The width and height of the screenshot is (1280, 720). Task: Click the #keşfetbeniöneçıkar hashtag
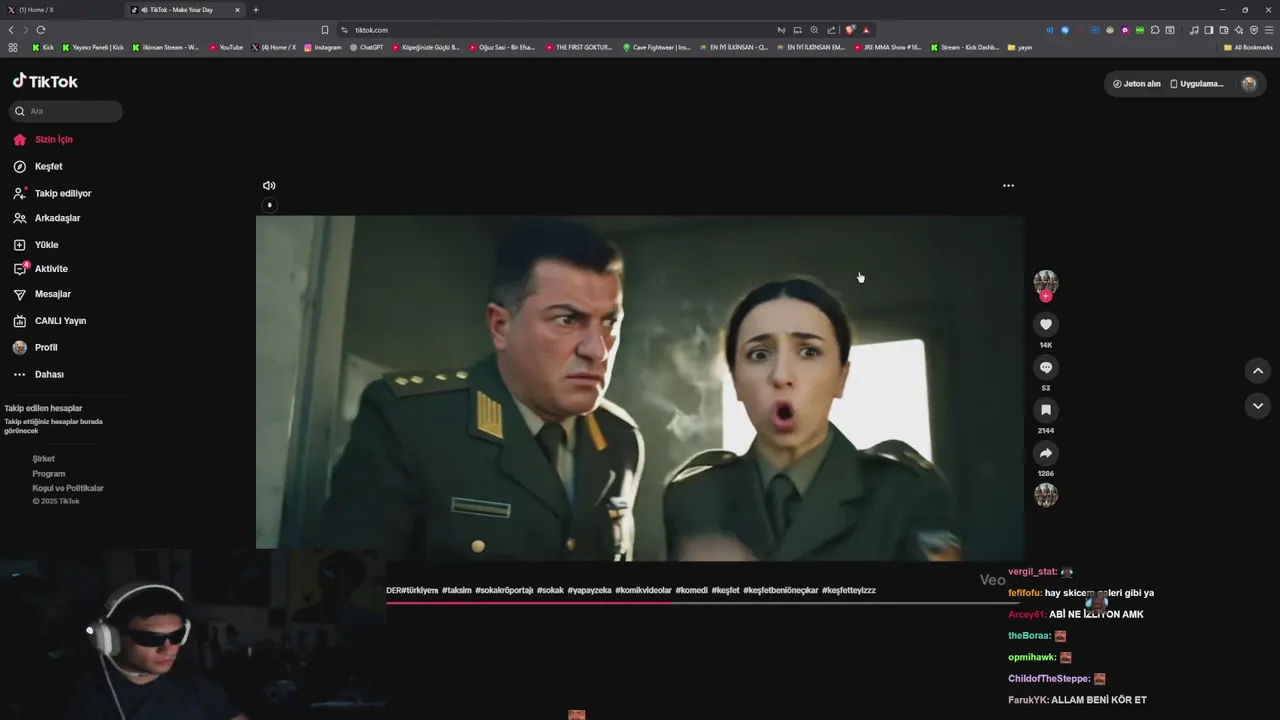pyautogui.click(x=781, y=590)
